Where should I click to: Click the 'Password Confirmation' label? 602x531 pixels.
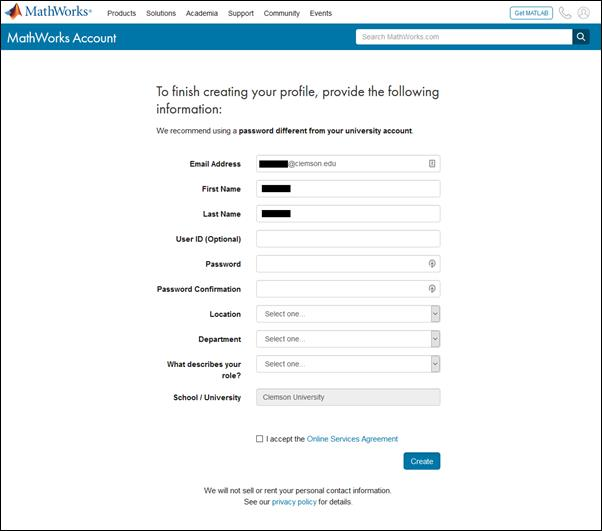point(199,289)
